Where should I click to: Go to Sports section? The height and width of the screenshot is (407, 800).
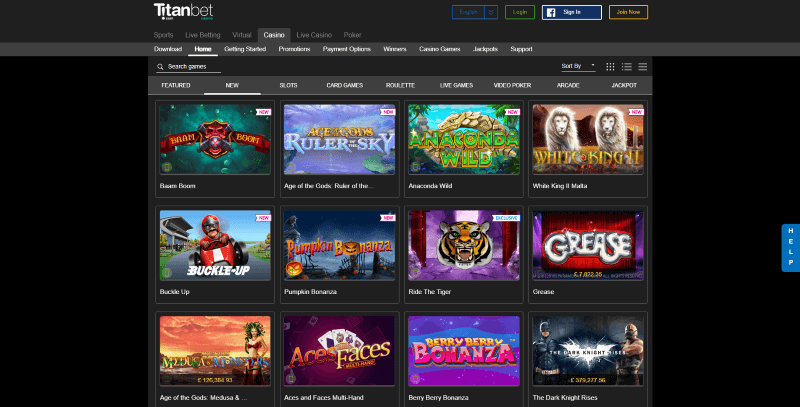point(163,35)
